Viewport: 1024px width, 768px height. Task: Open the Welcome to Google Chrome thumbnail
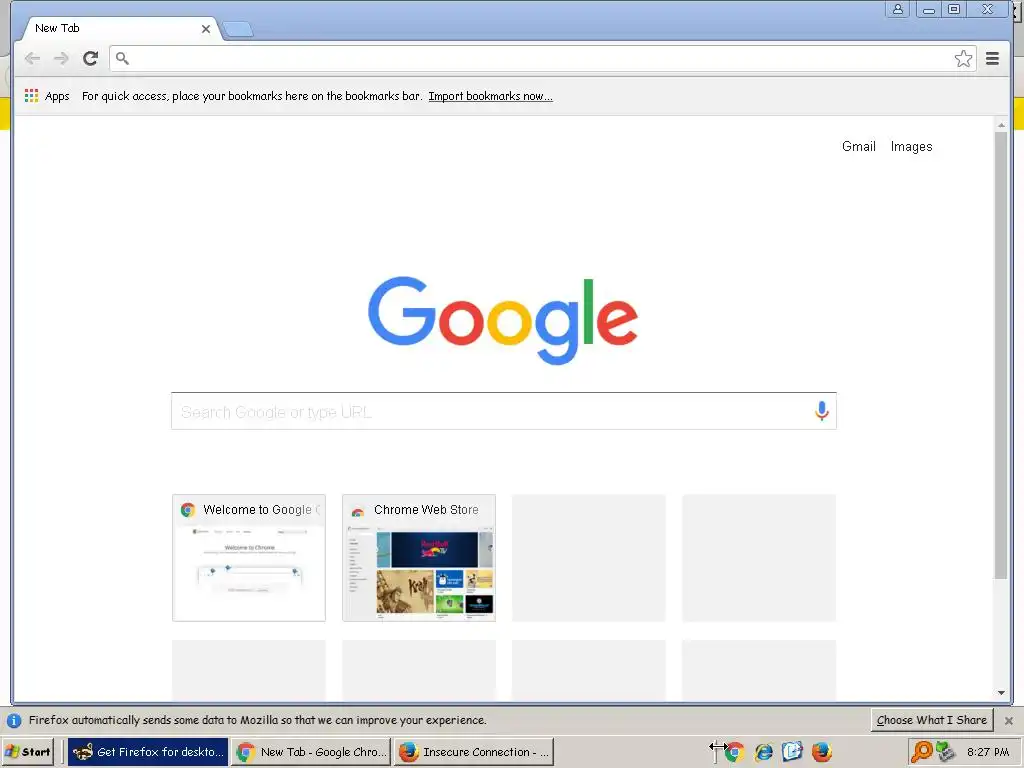tap(249, 558)
